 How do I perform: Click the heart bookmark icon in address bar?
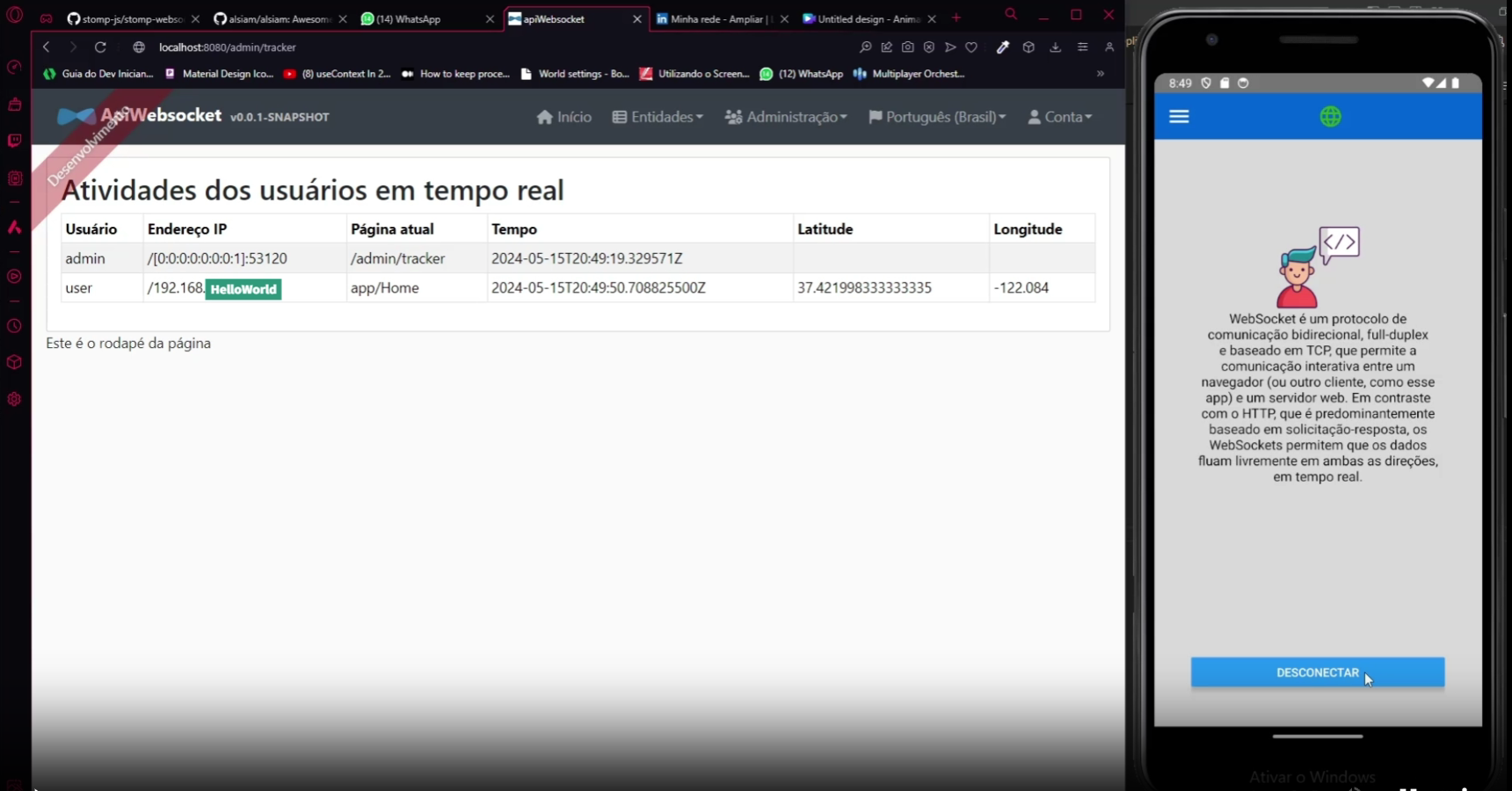(x=971, y=47)
